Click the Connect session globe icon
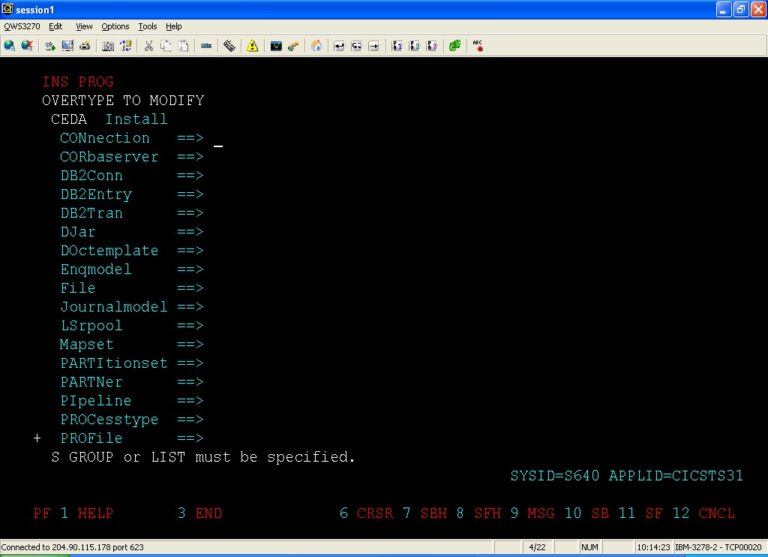Screen dimensions: 768x557 (9, 46)
